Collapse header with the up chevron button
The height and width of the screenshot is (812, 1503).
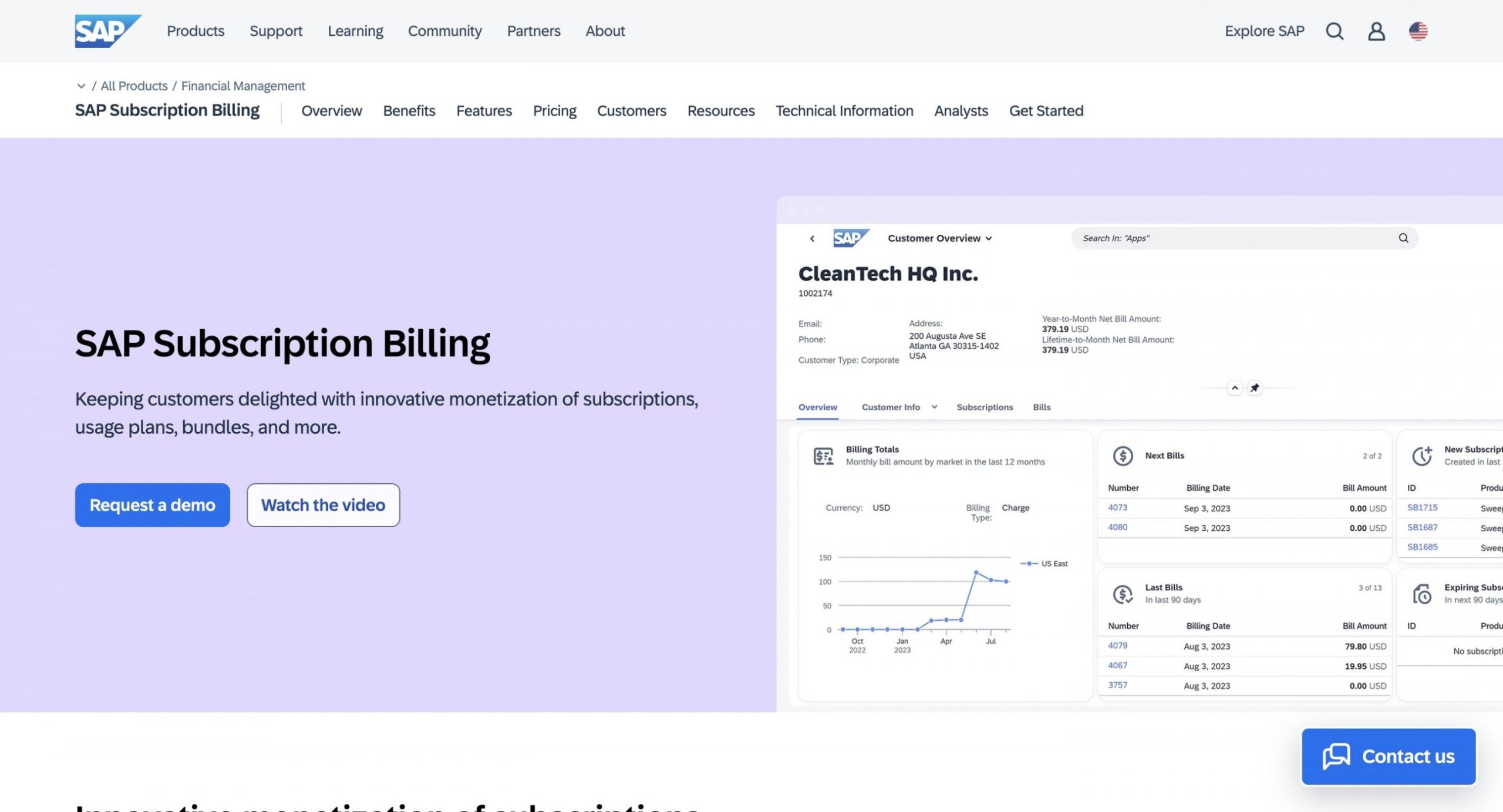point(1235,388)
